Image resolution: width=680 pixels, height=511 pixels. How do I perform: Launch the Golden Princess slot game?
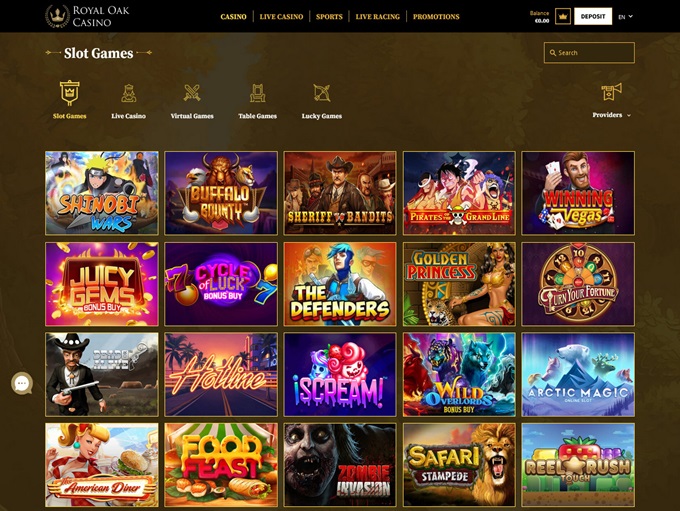459,284
